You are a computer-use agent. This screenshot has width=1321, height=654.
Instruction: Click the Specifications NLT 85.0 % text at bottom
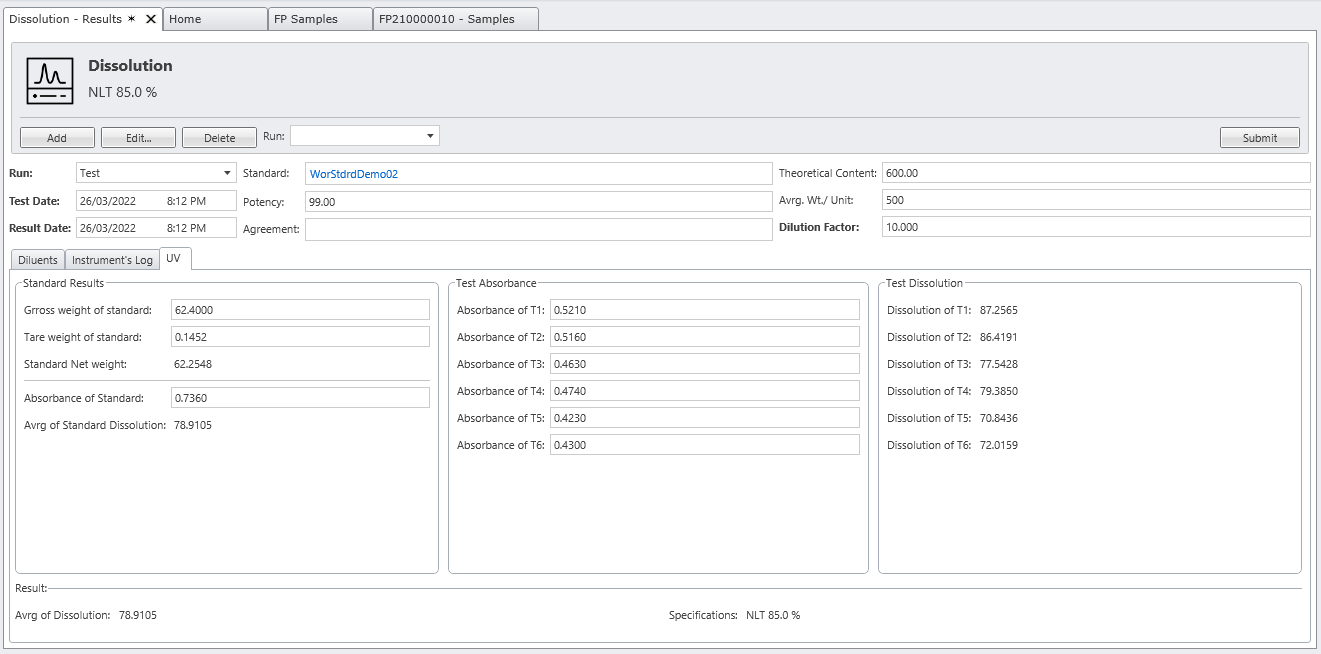[773, 616]
